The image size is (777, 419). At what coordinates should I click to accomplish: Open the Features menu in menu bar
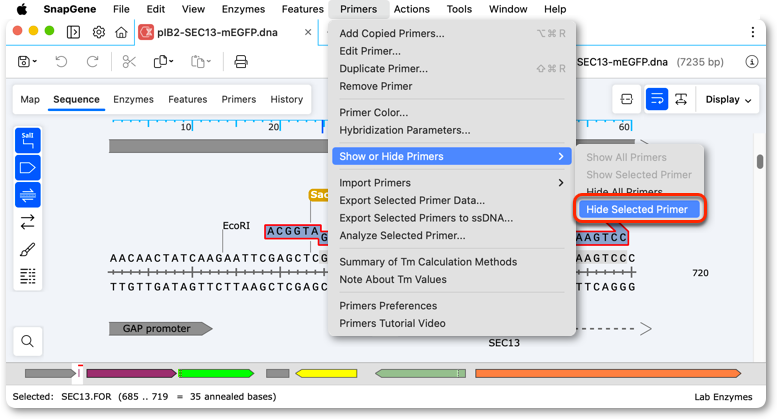(302, 9)
